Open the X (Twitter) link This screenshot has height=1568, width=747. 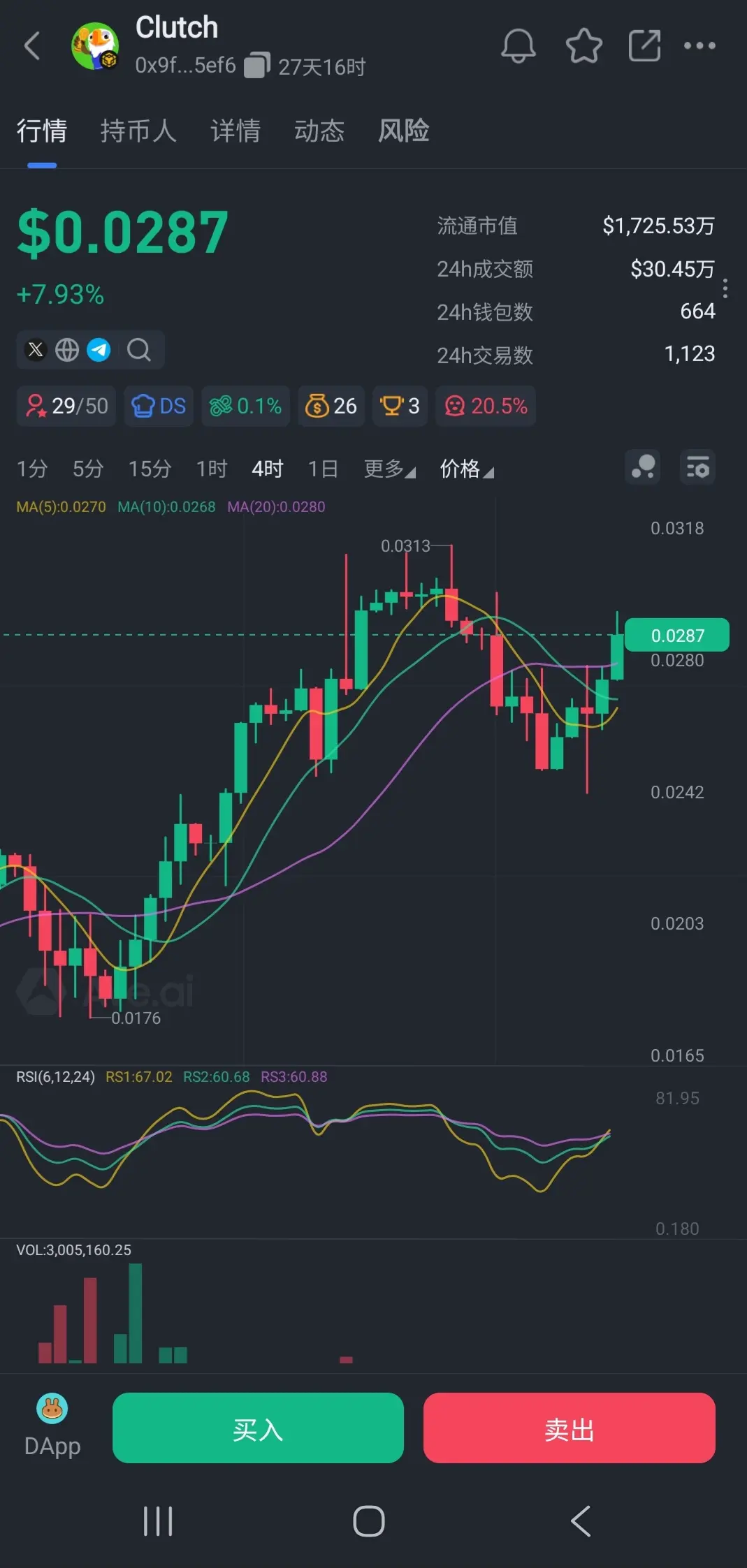pyautogui.click(x=36, y=349)
